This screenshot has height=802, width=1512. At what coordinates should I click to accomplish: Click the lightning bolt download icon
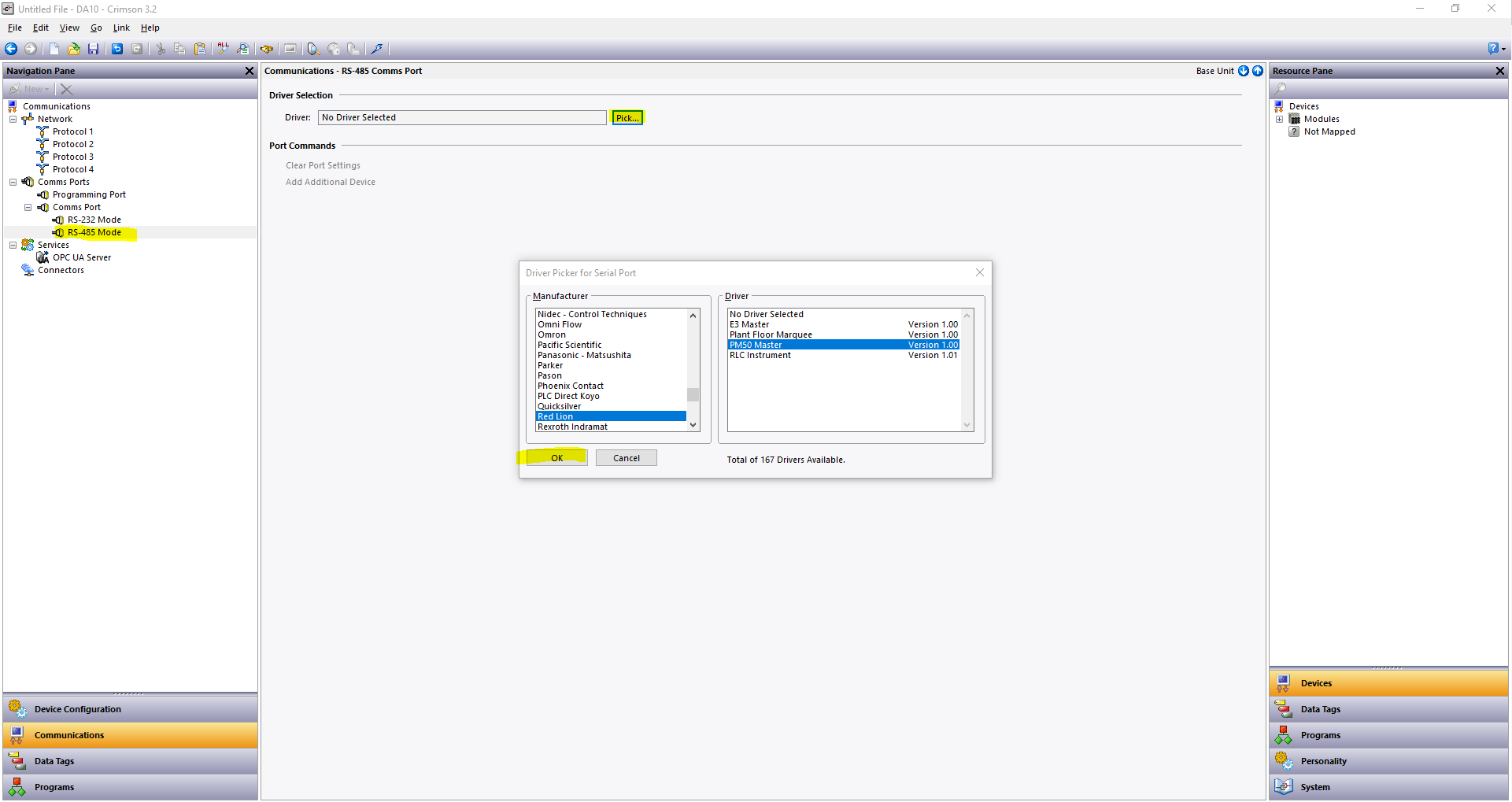[377, 49]
